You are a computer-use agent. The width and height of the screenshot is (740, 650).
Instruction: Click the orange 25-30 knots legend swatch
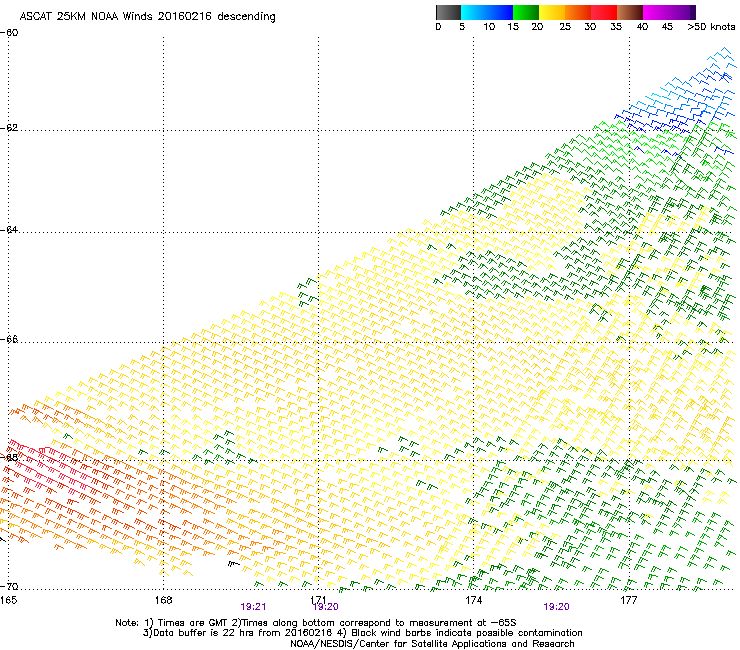pyautogui.click(x=578, y=12)
